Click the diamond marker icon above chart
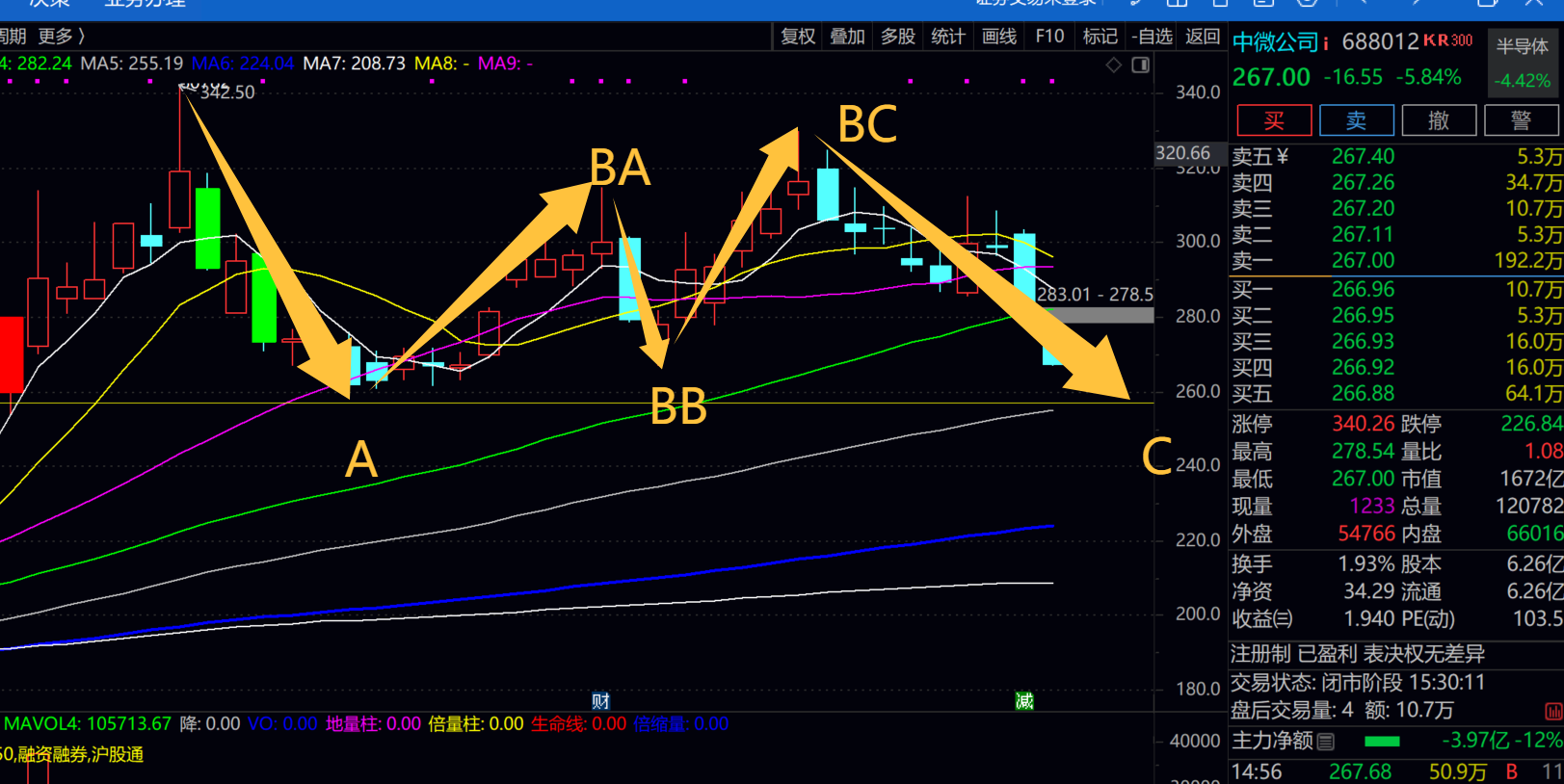 click(x=1113, y=65)
